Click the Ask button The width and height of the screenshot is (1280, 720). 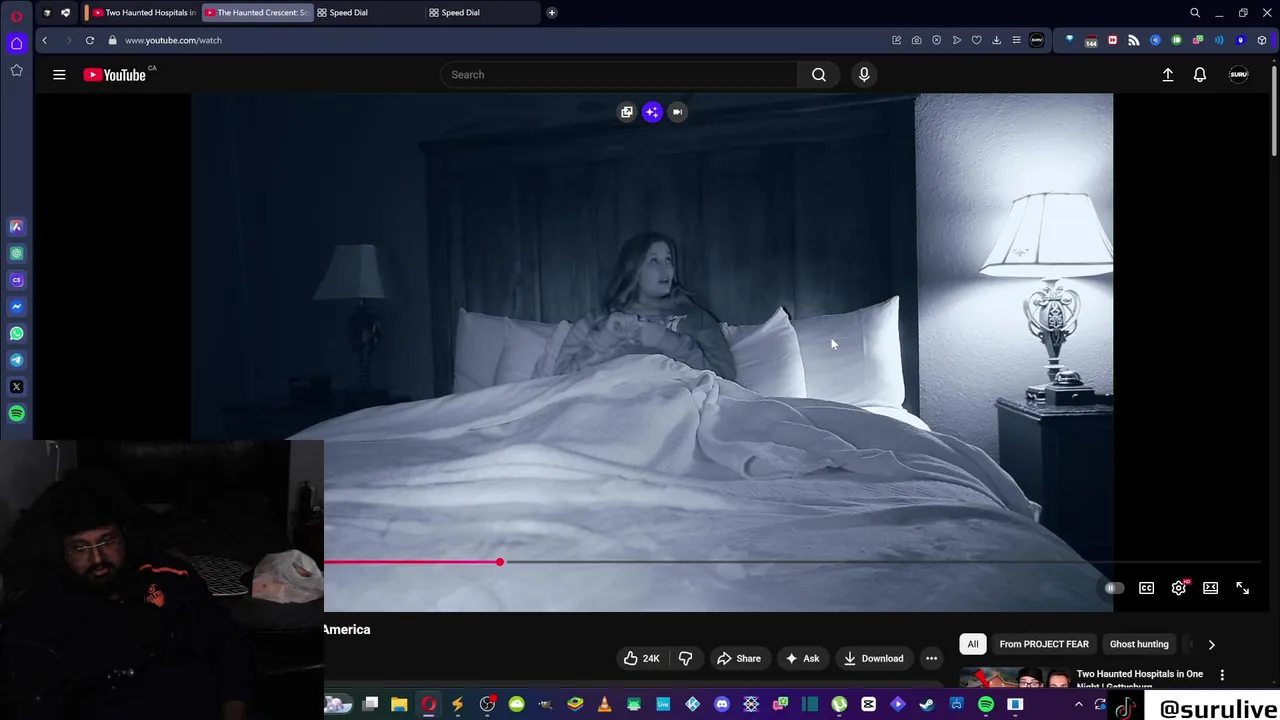[x=802, y=658]
